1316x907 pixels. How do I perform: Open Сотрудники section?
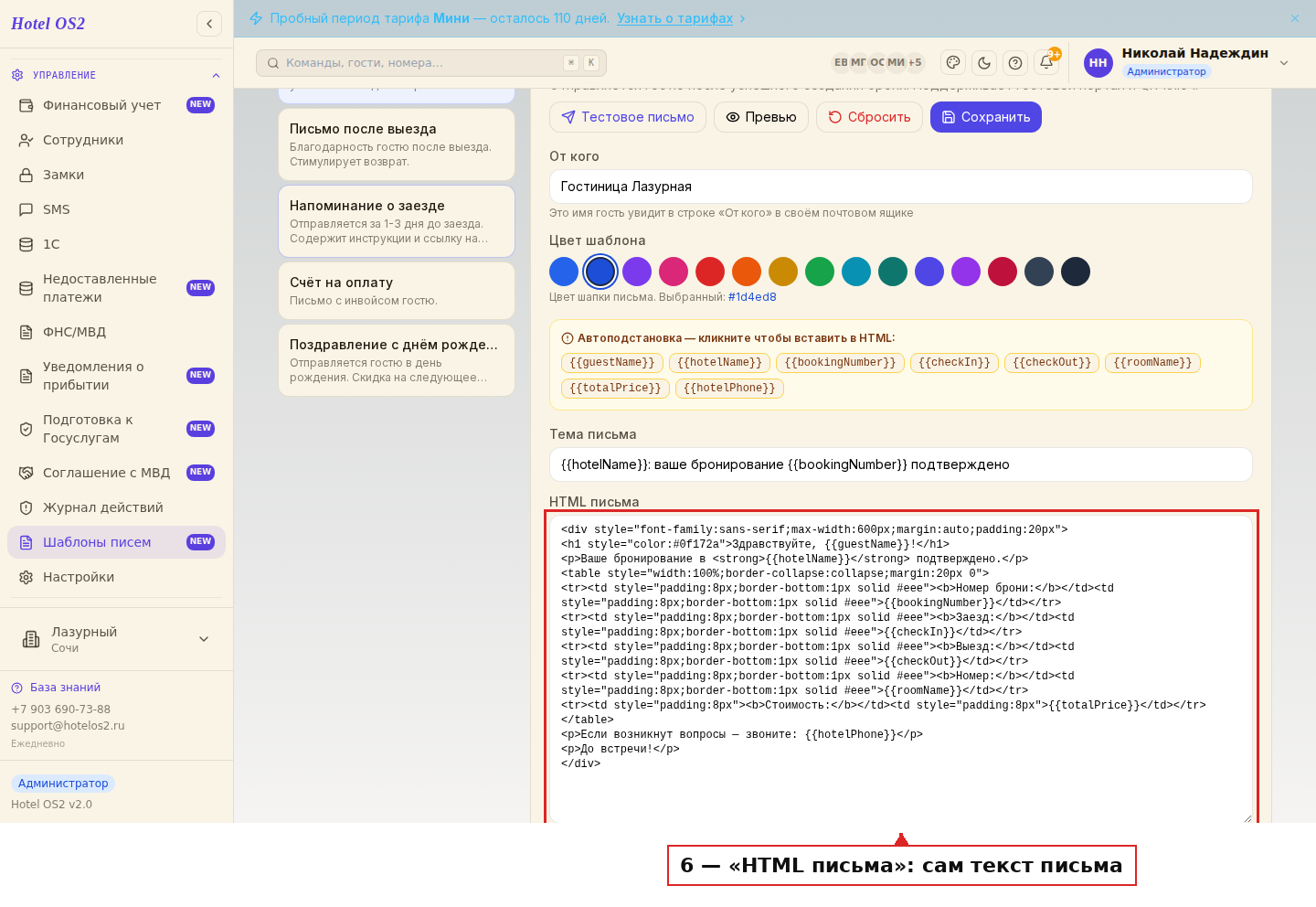coord(116,140)
